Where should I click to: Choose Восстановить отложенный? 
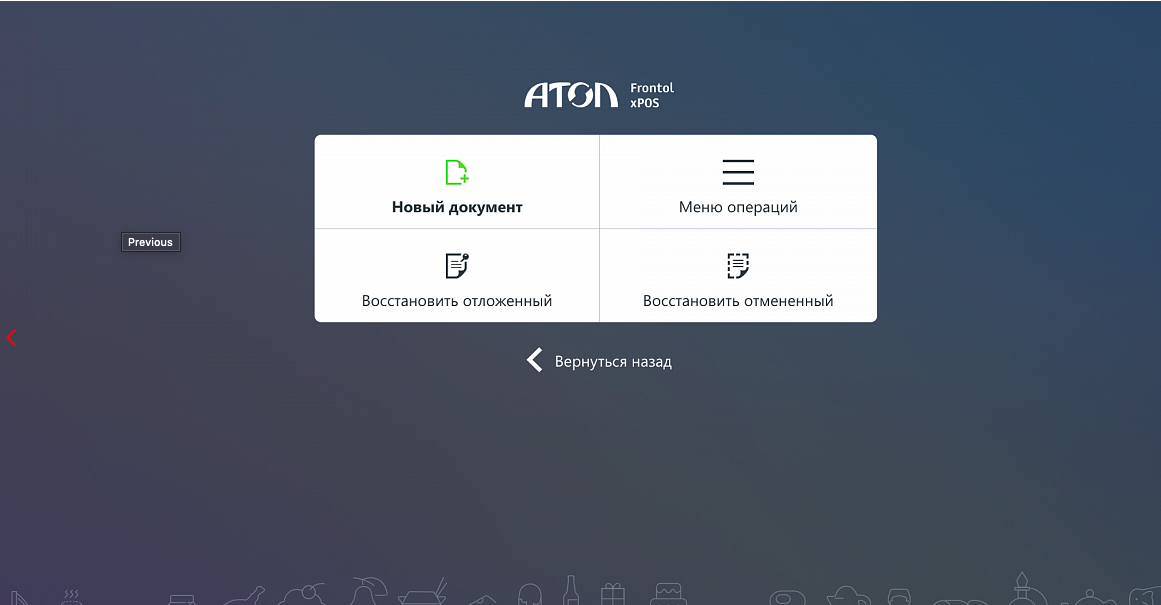click(457, 301)
